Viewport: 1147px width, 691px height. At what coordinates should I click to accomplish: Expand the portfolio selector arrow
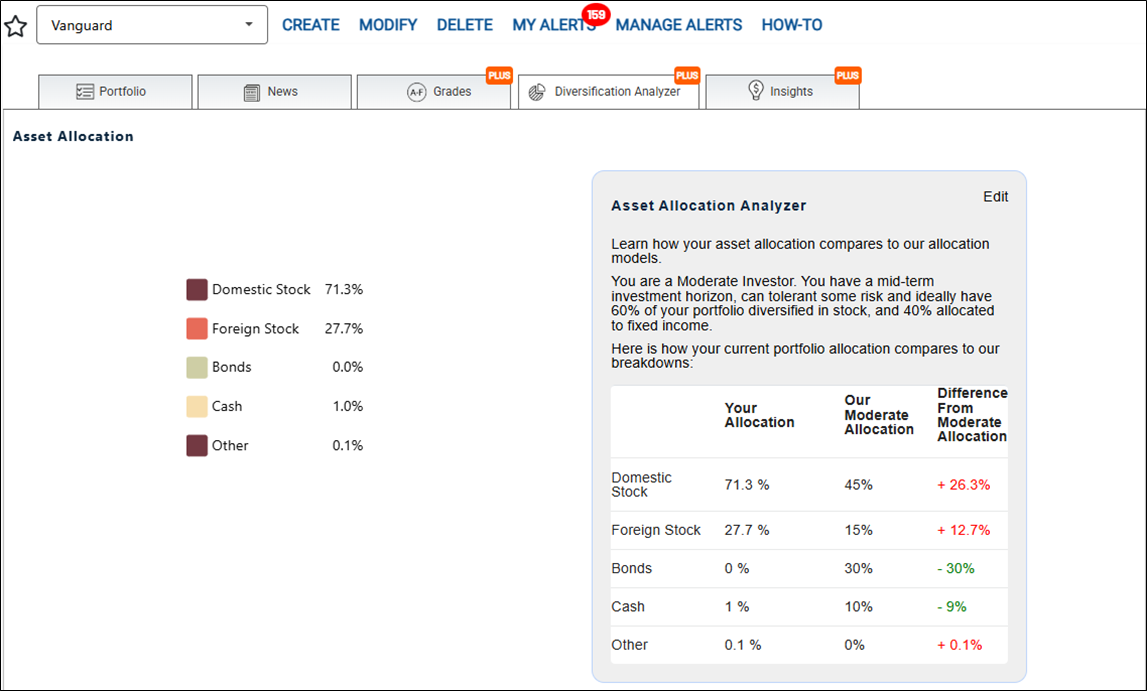249,24
